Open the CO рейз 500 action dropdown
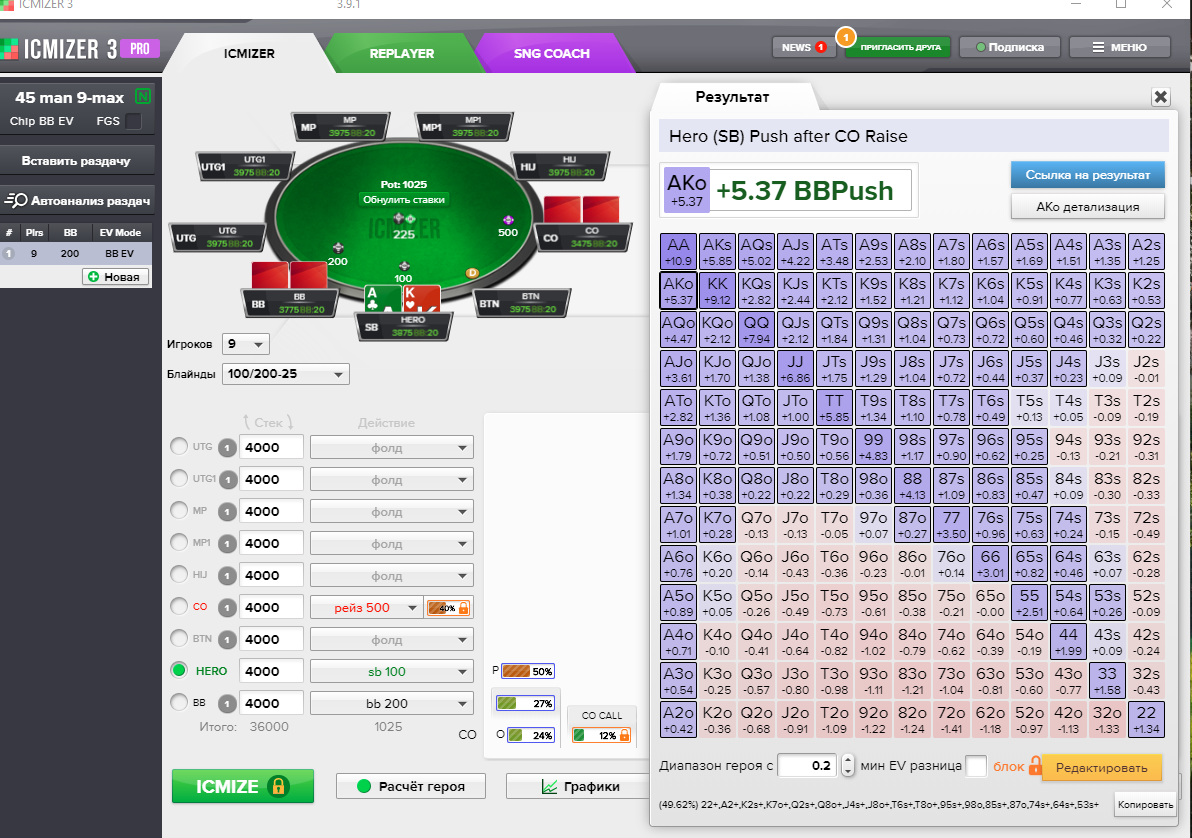This screenshot has width=1192, height=838. [x=366, y=608]
